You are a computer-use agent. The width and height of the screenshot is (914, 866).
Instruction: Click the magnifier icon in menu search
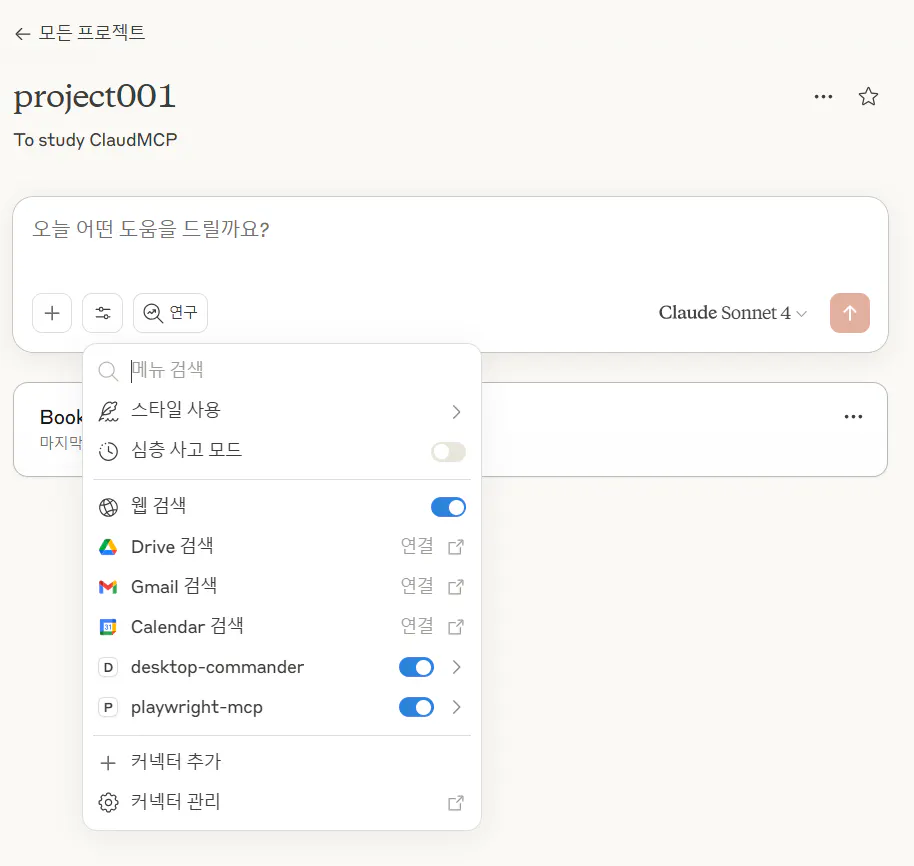point(108,371)
